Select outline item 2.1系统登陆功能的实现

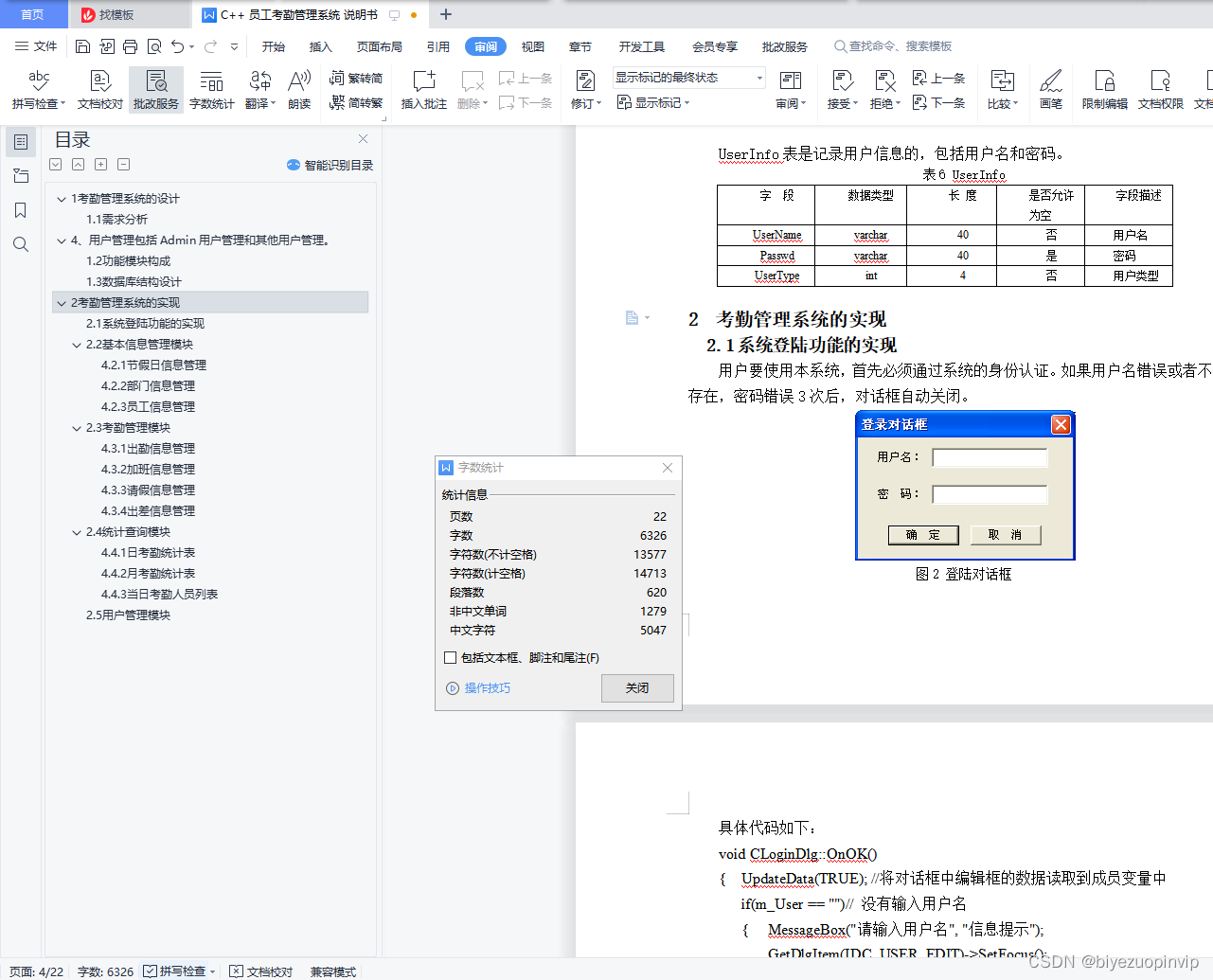point(145,324)
